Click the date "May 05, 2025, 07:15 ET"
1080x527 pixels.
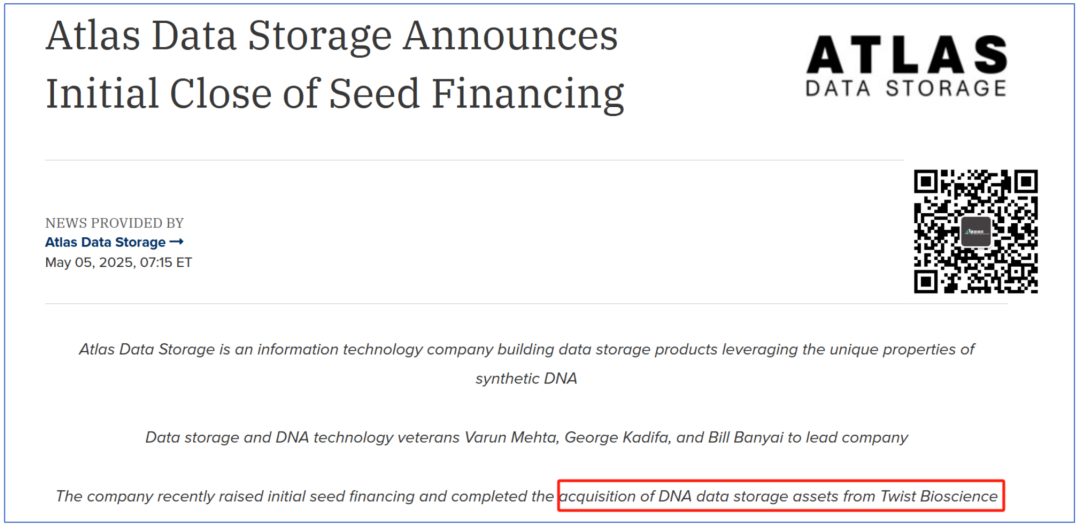(118, 262)
